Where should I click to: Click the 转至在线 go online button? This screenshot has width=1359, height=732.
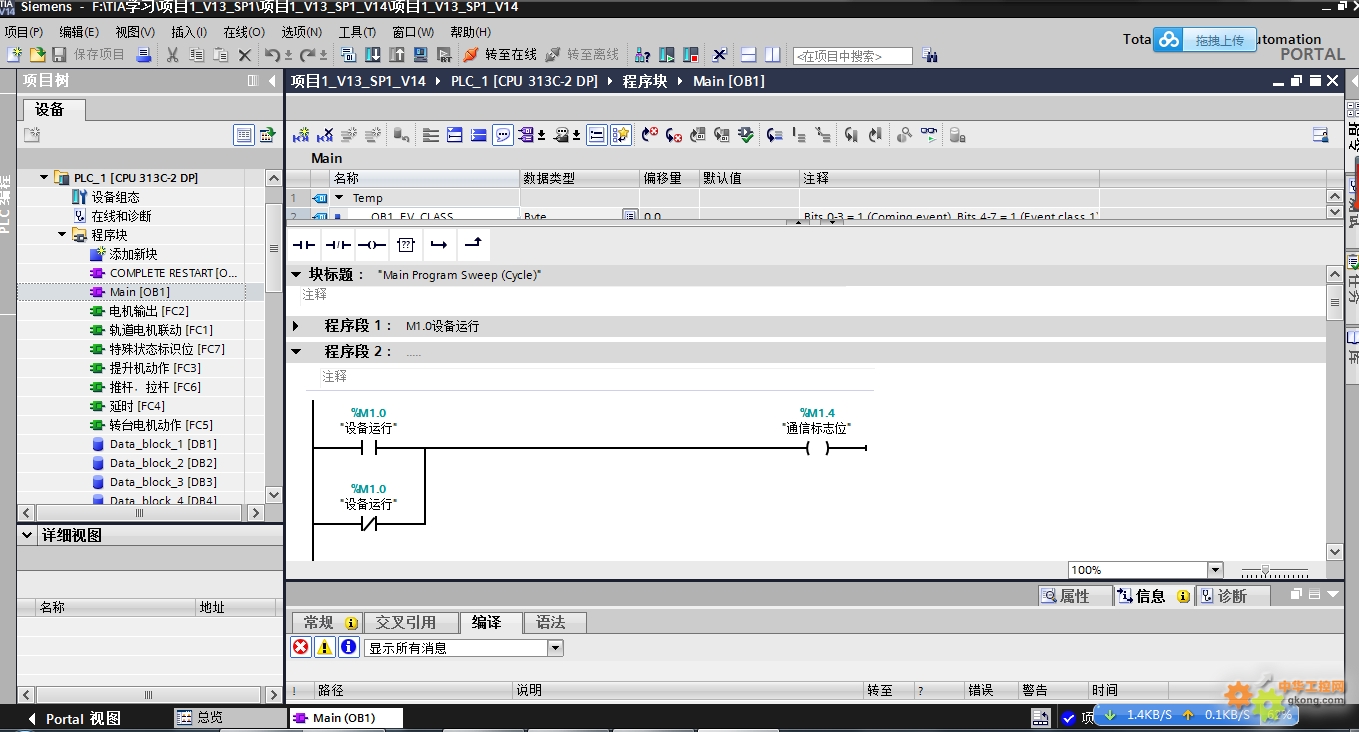click(500, 54)
